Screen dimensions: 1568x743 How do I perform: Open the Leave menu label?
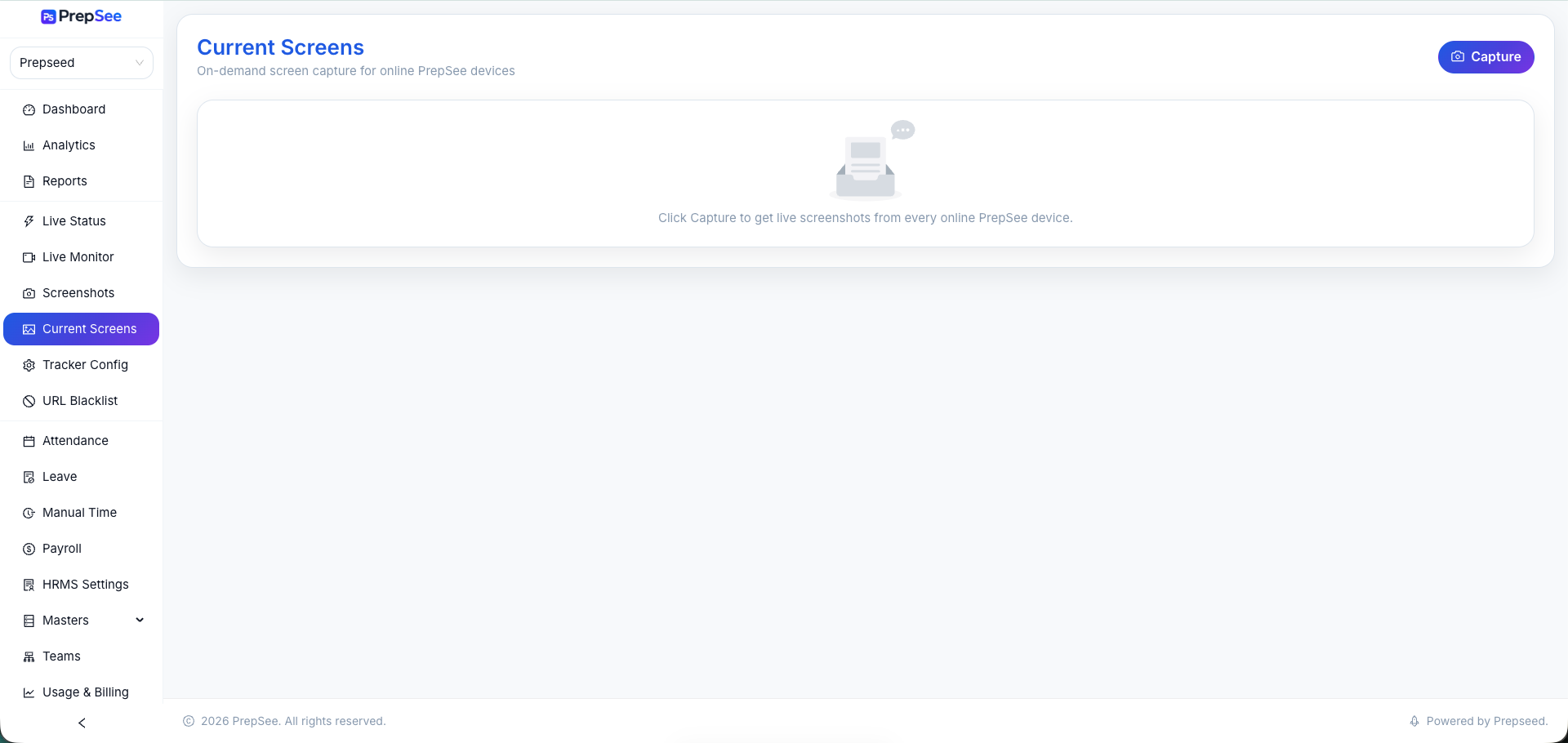[x=60, y=477]
